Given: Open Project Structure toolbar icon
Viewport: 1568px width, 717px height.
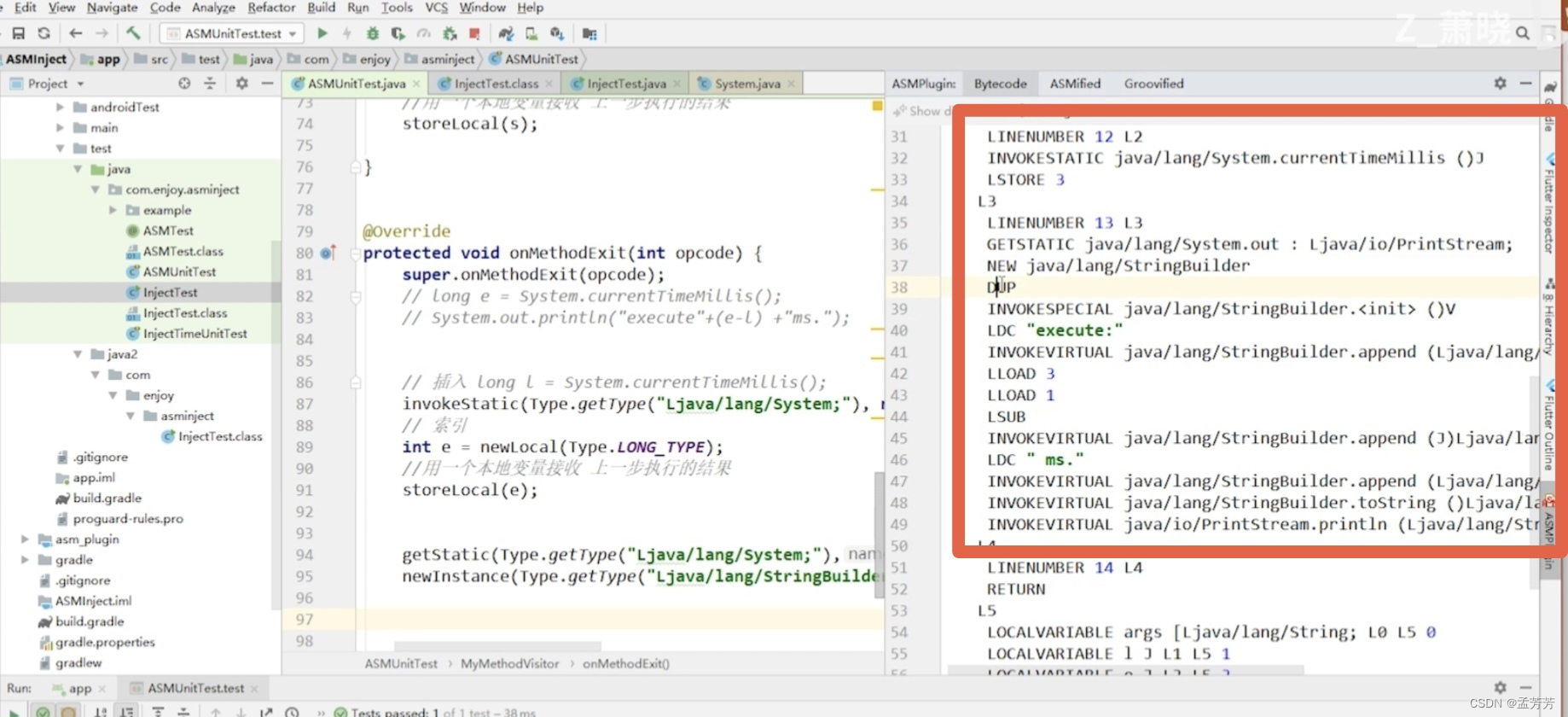Looking at the screenshot, I should click(589, 33).
